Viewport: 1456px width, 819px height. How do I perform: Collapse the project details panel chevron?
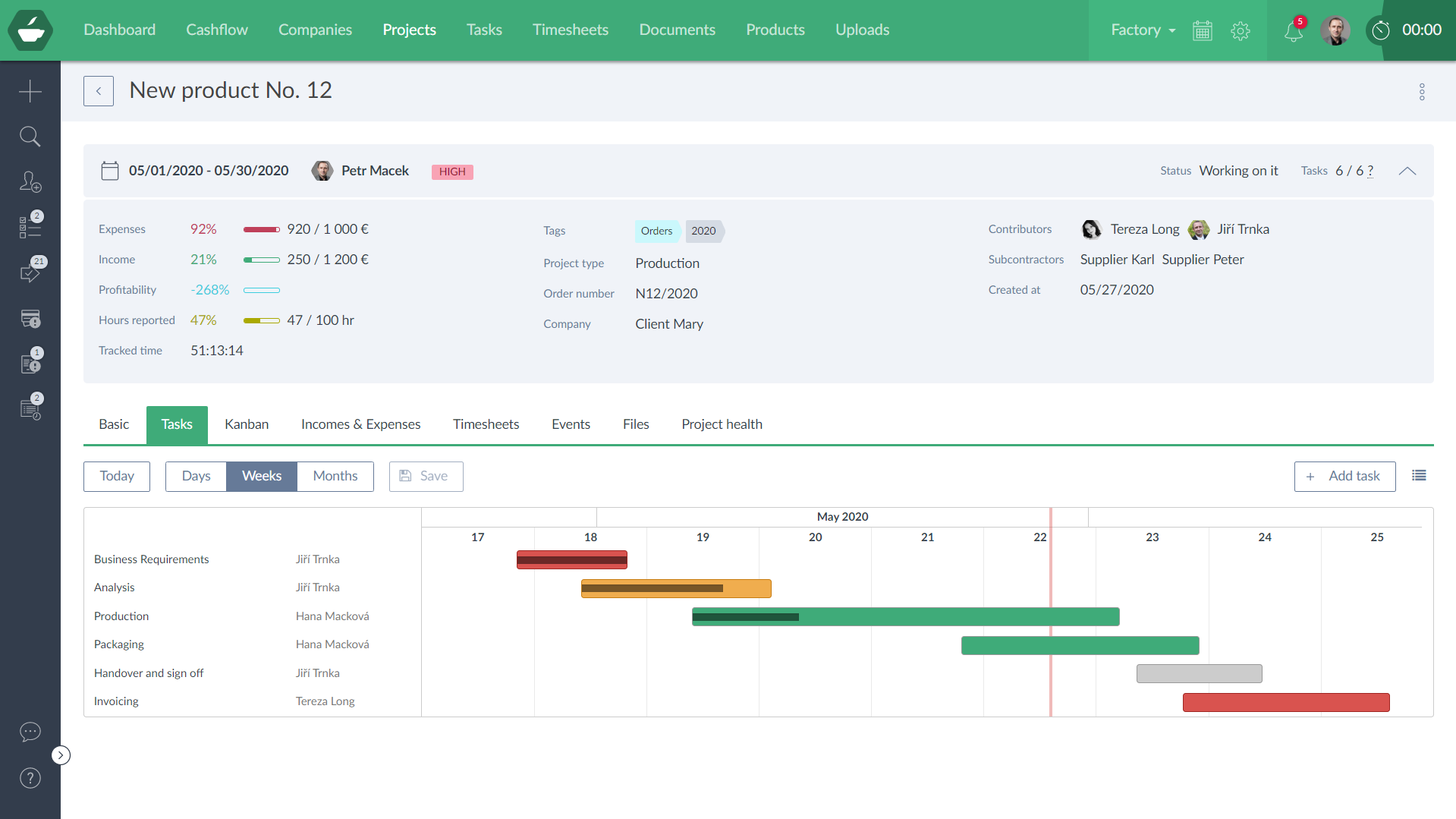1407,171
